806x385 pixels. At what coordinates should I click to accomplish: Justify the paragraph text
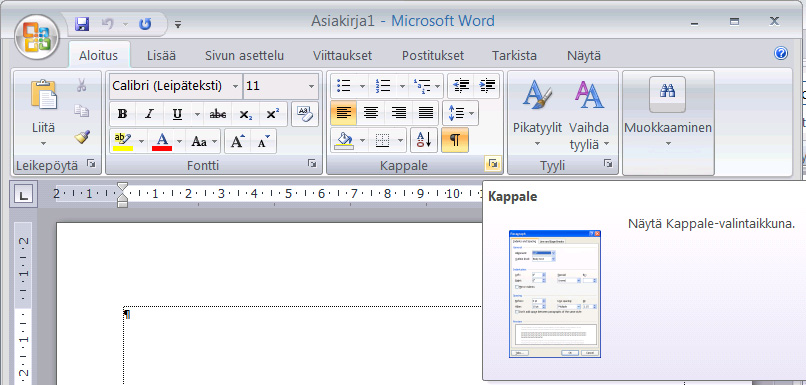425,113
